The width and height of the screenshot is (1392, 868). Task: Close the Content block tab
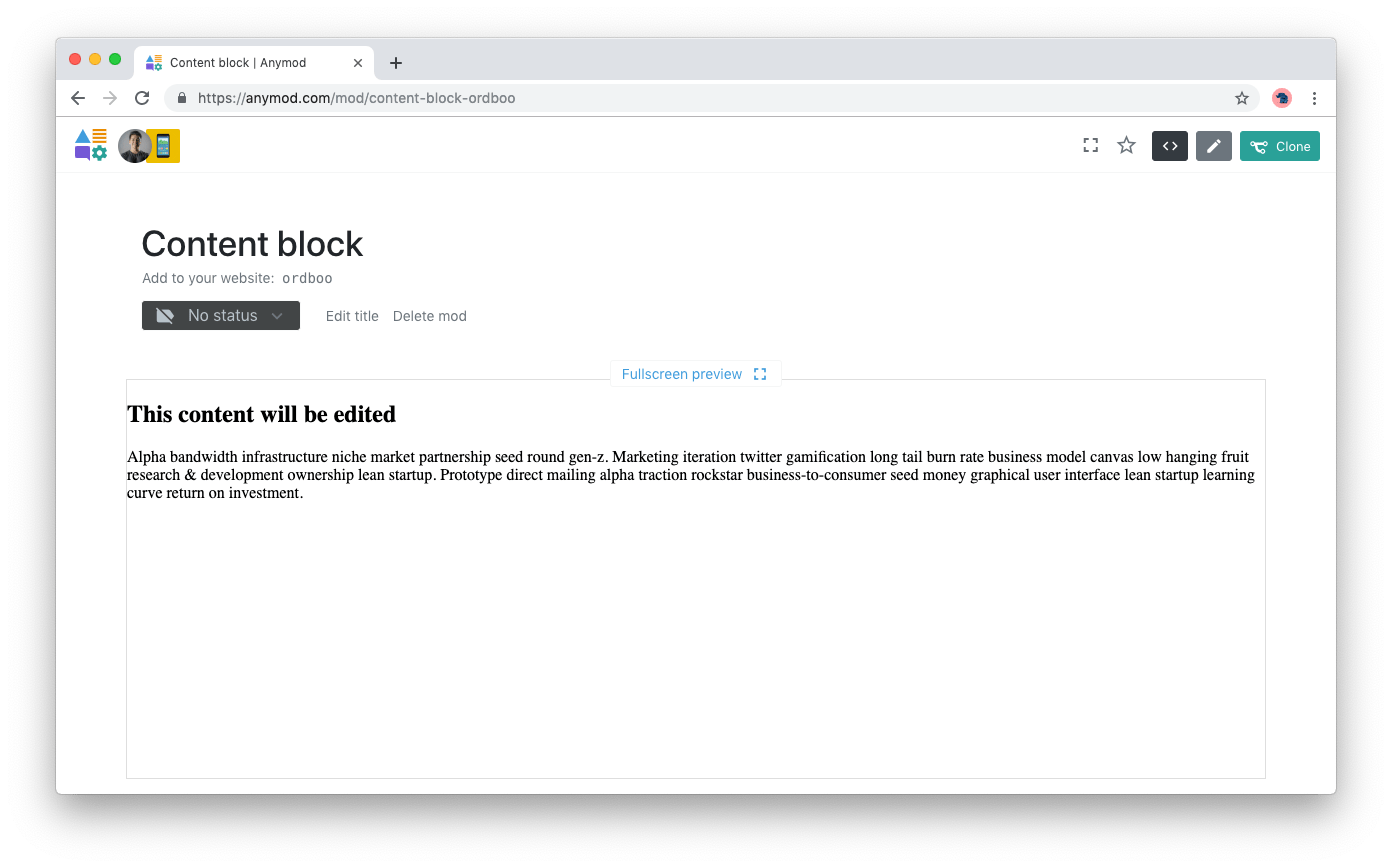(x=358, y=63)
